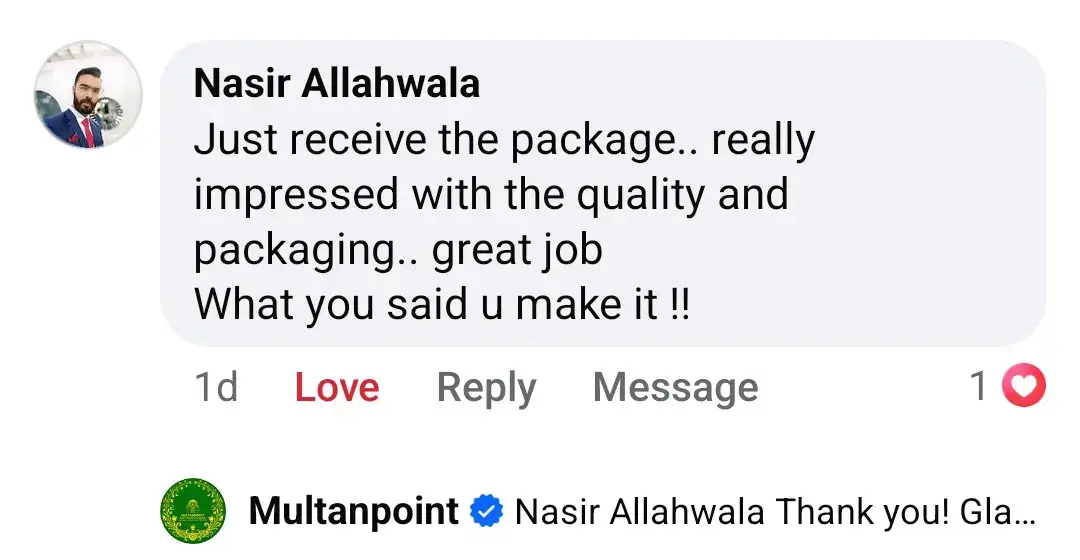View the 1d comment timestamp
The width and height of the screenshot is (1080, 560).
coord(216,386)
